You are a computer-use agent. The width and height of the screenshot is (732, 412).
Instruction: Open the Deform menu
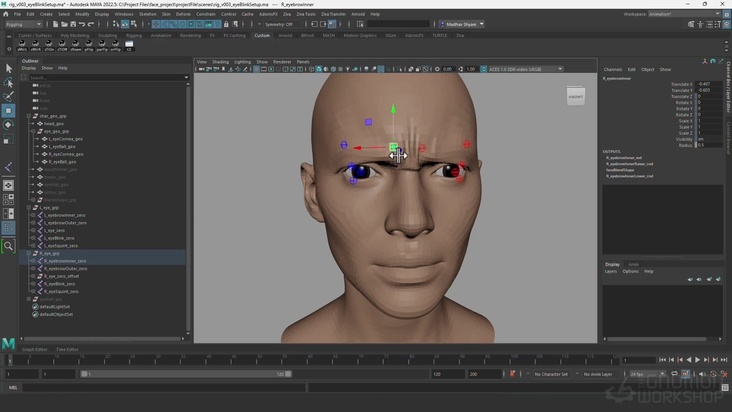(183, 14)
